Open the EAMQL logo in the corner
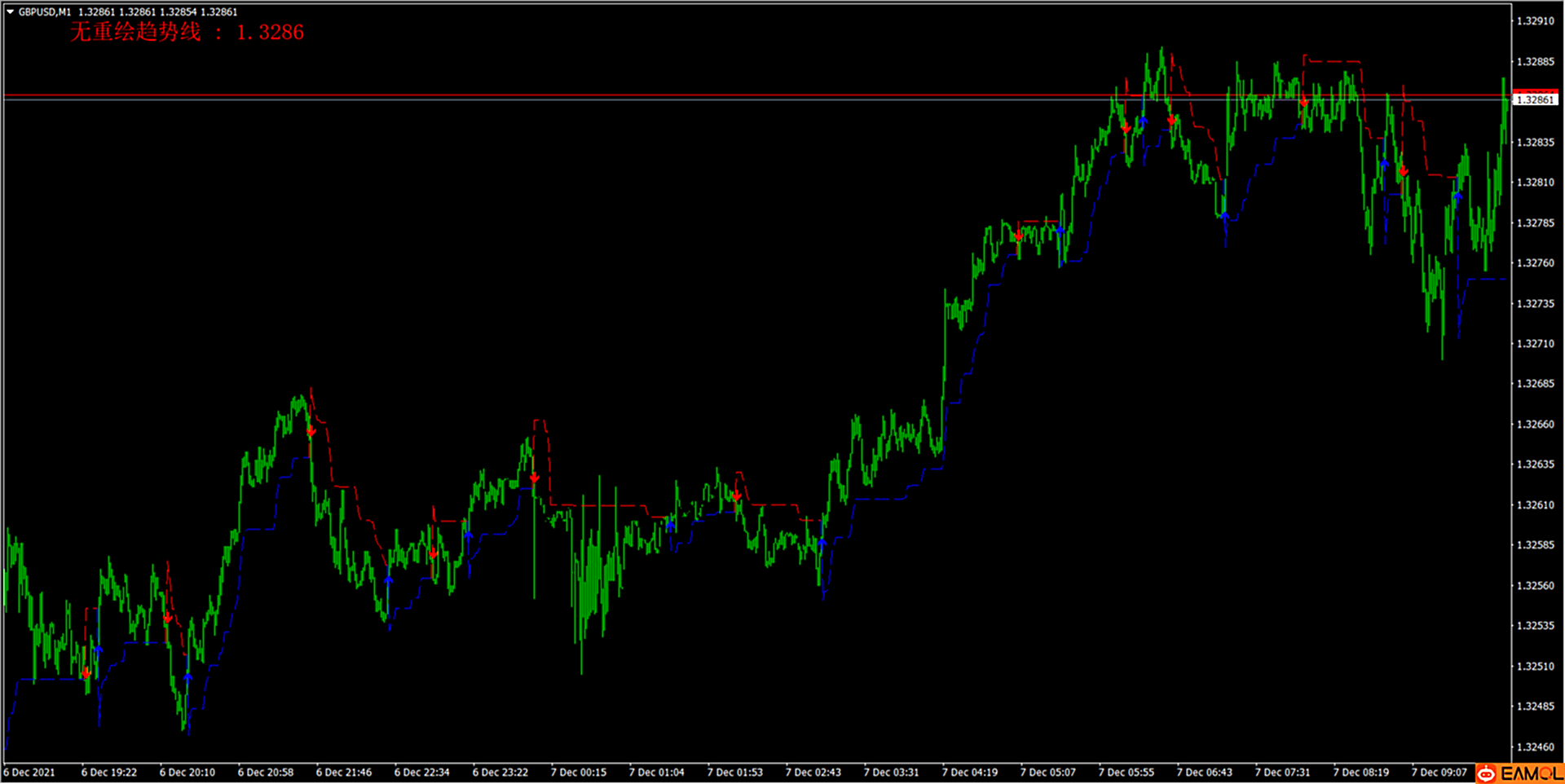 (1519, 773)
